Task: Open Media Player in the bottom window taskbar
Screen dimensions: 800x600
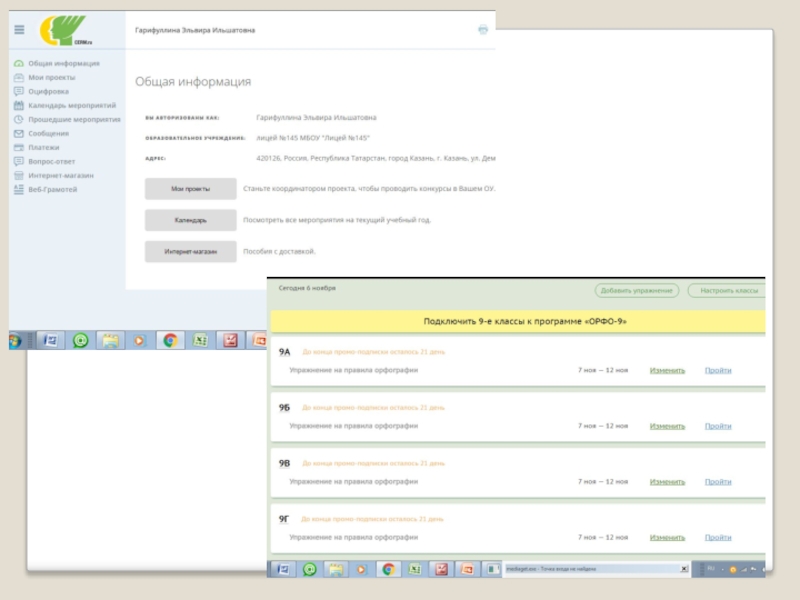Action: click(x=361, y=569)
